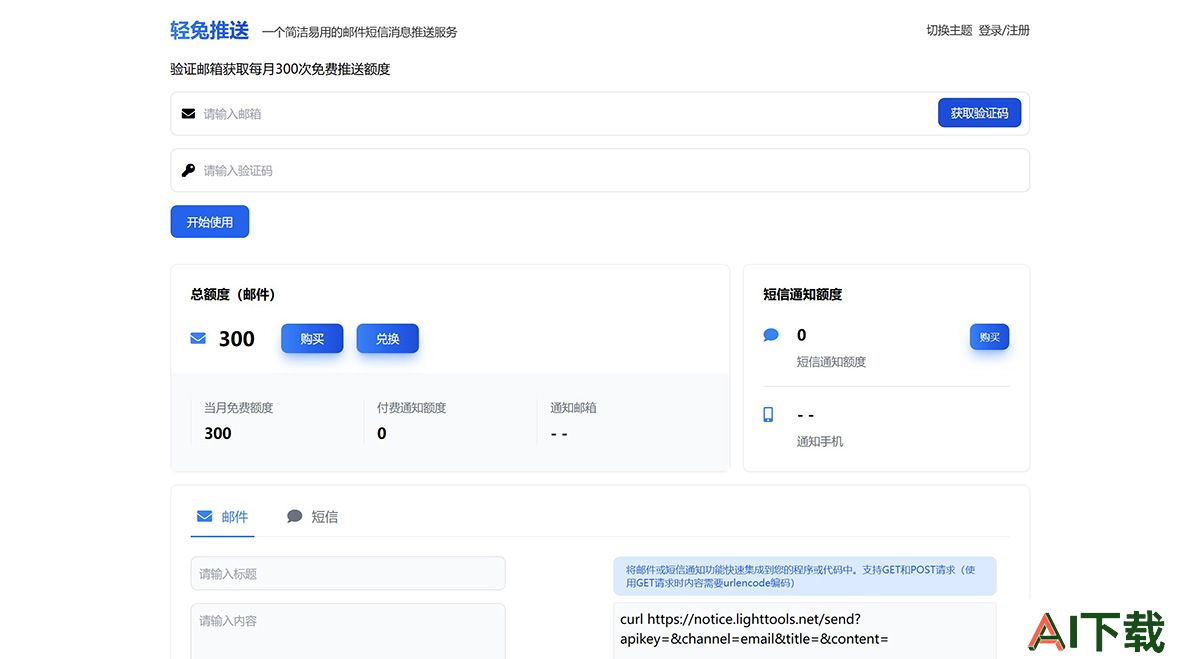Click the tagline 一个简洁易用的邮件短信消息推送服务

[x=360, y=32]
